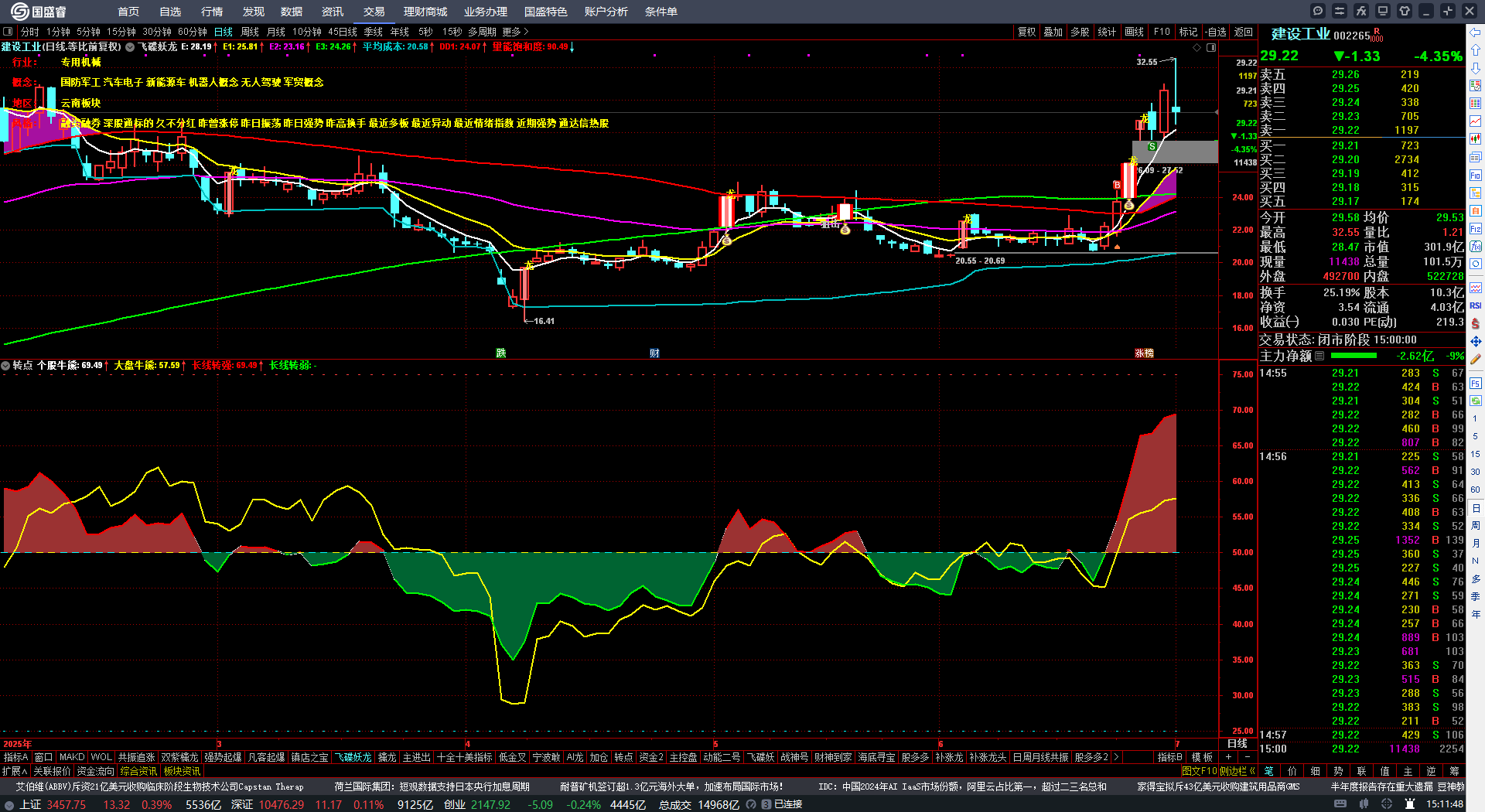Click the Guoshengrui logo icon

coord(19,11)
